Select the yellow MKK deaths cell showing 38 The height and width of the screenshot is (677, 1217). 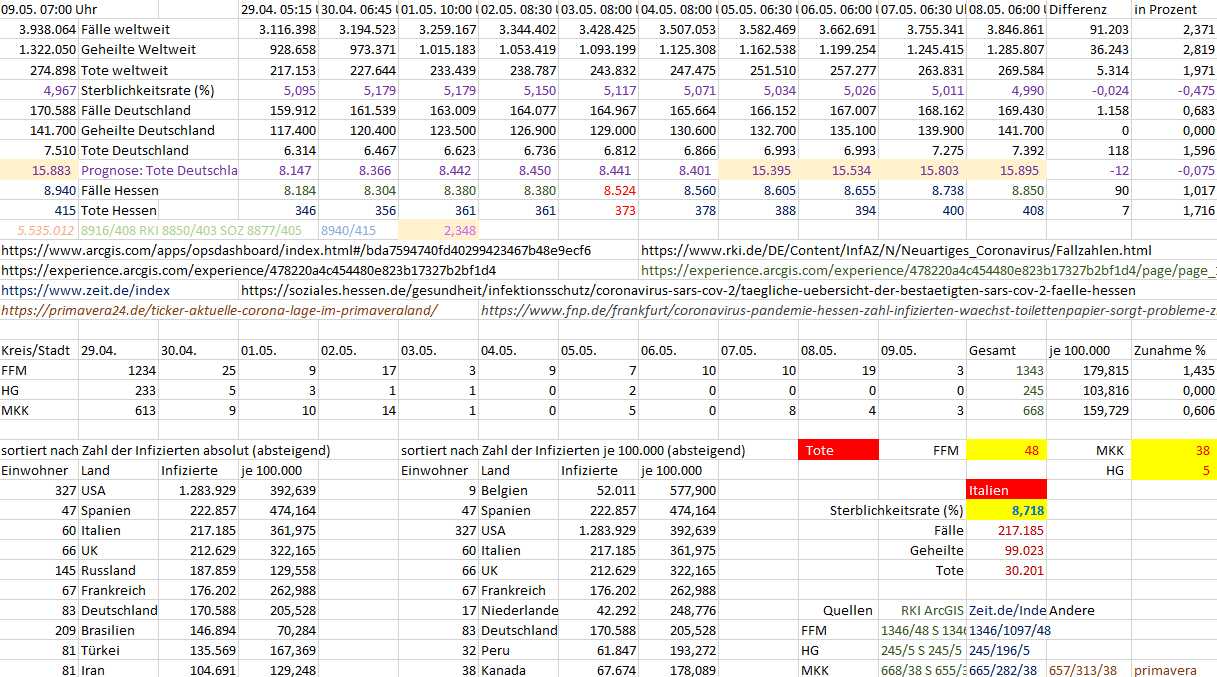coord(1173,450)
